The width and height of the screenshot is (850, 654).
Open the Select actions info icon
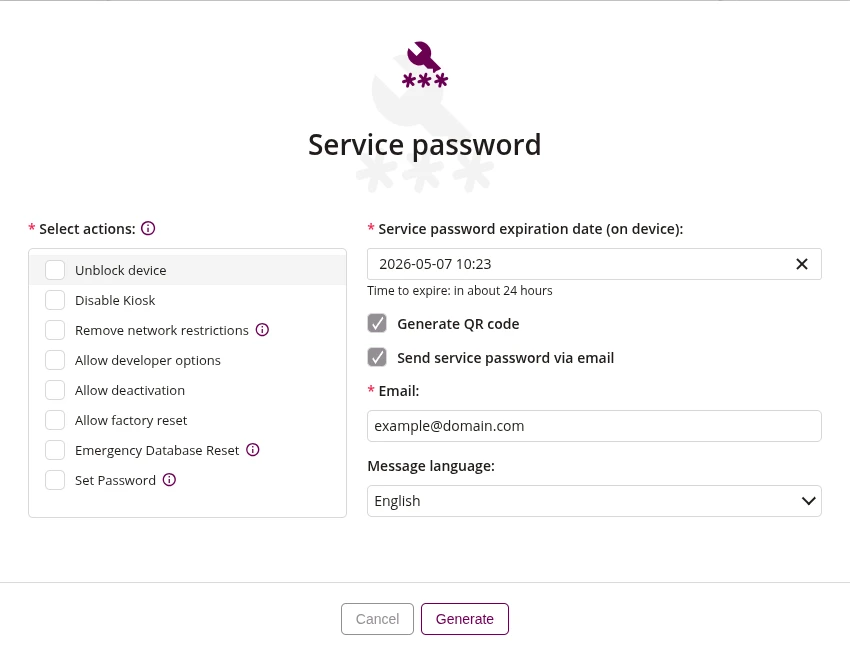(148, 228)
